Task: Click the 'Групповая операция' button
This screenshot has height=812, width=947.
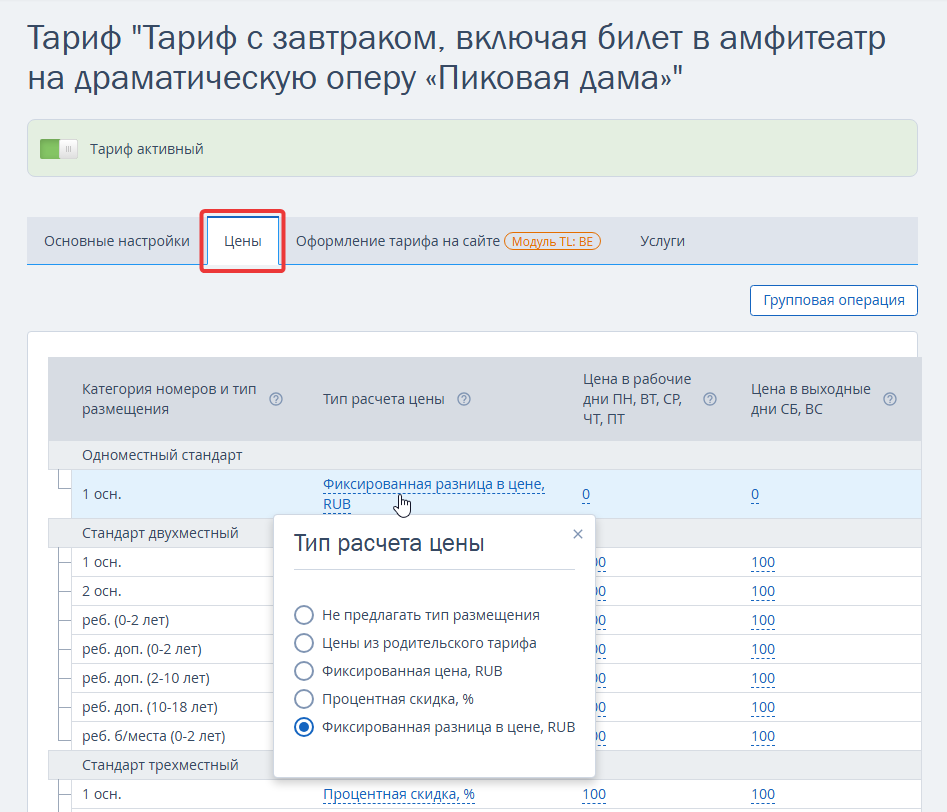Action: point(833,300)
